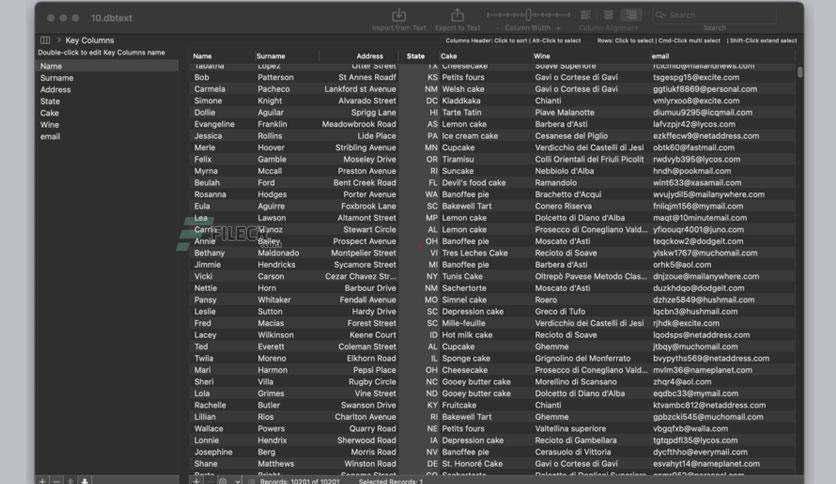Select email in the Key Columns list
This screenshot has width=836, height=484.
pos(107,136)
